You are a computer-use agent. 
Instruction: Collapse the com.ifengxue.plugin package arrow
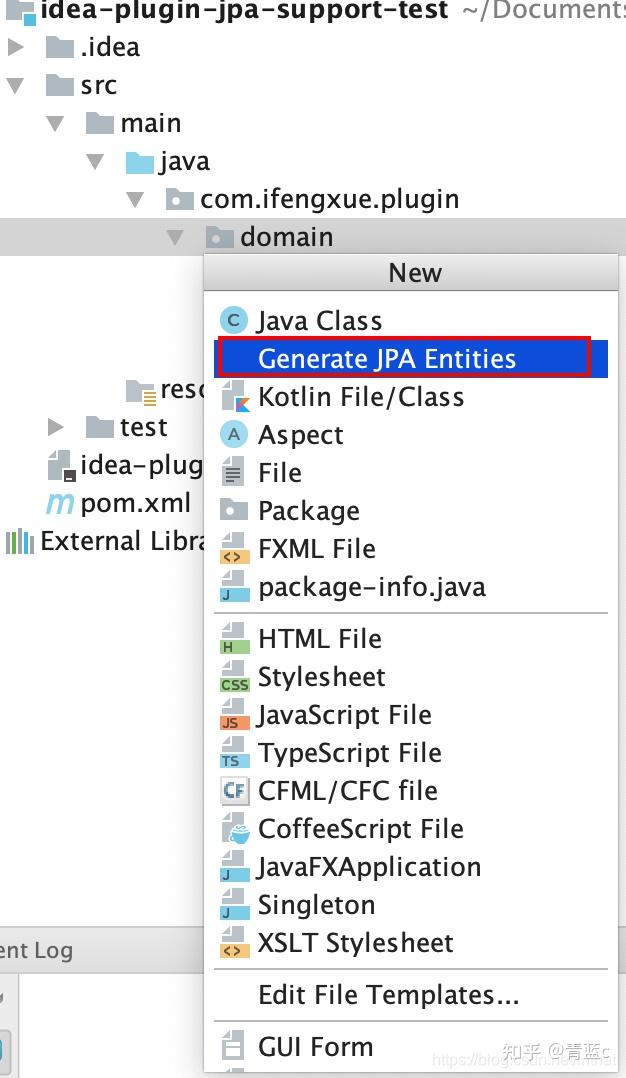135,199
